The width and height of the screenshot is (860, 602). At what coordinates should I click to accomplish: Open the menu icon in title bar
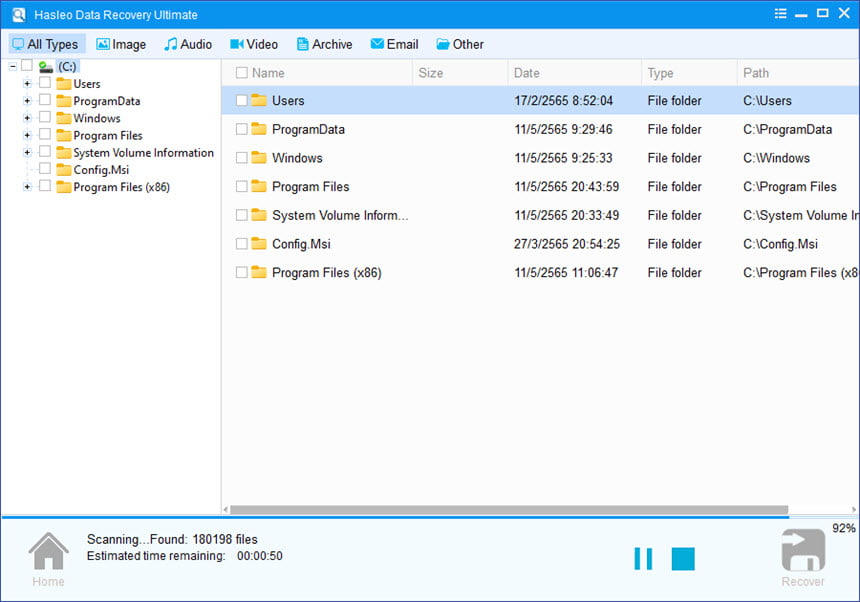tap(780, 14)
